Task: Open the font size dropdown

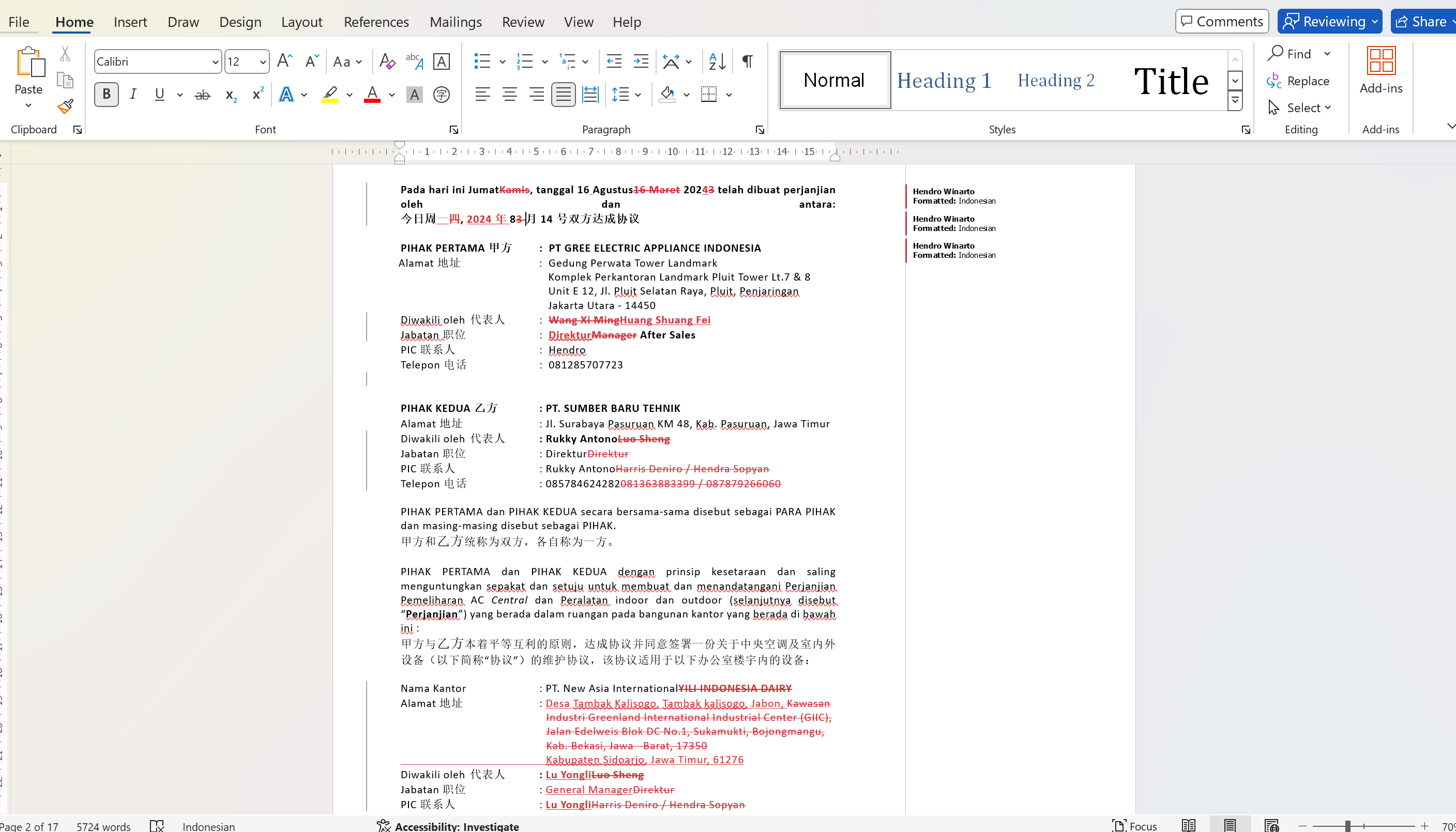Action: pos(262,61)
